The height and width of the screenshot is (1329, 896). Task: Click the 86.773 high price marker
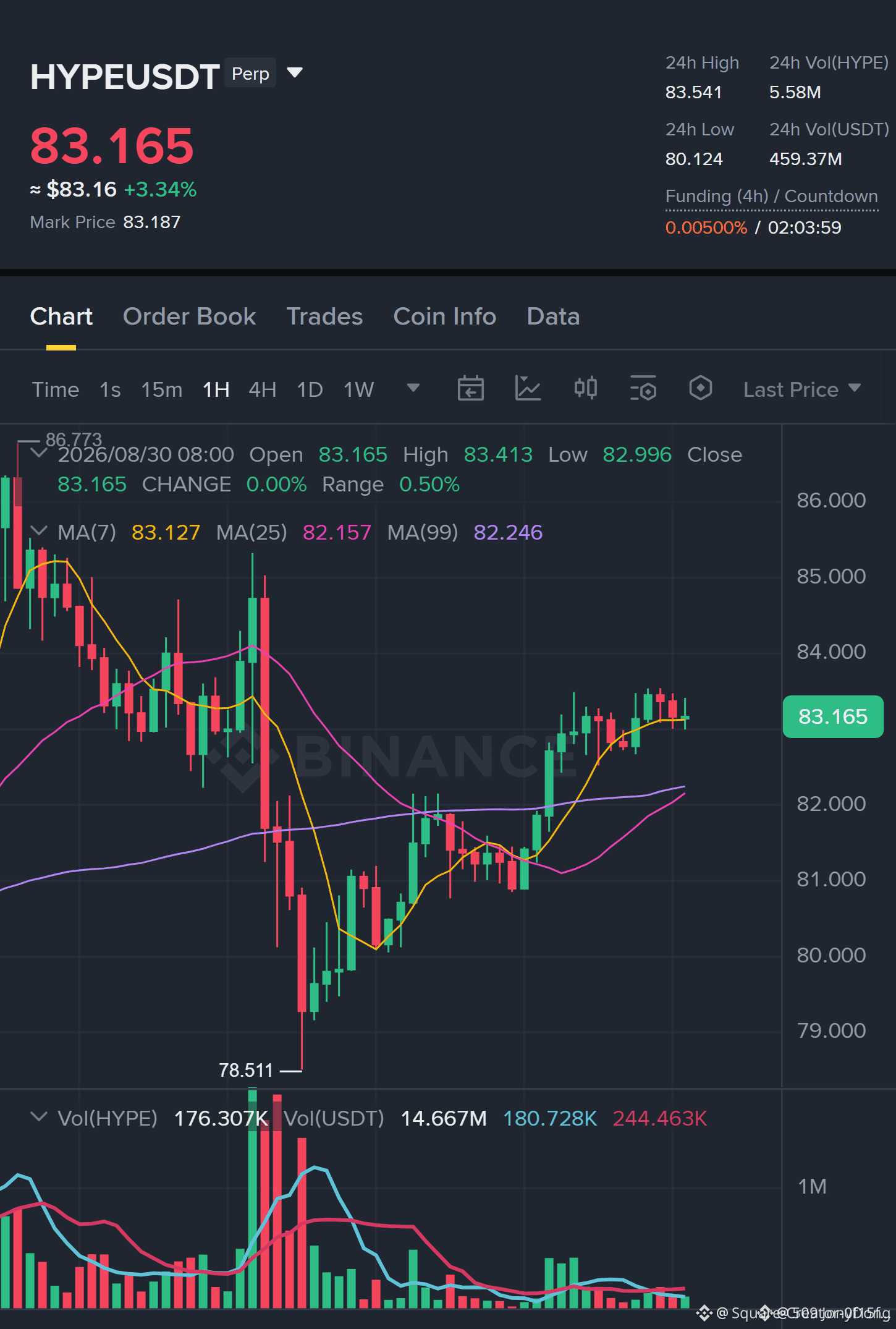74,439
